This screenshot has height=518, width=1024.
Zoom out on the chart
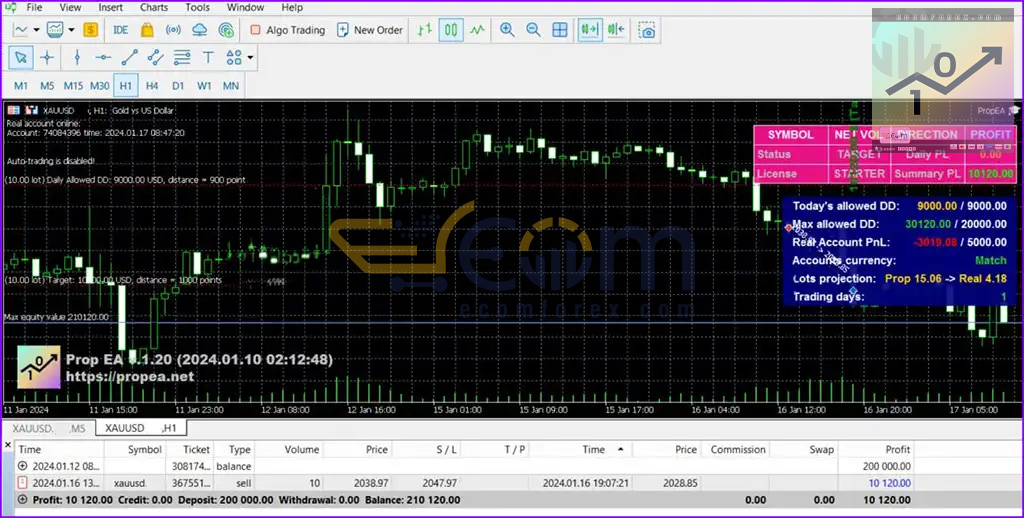(x=533, y=30)
